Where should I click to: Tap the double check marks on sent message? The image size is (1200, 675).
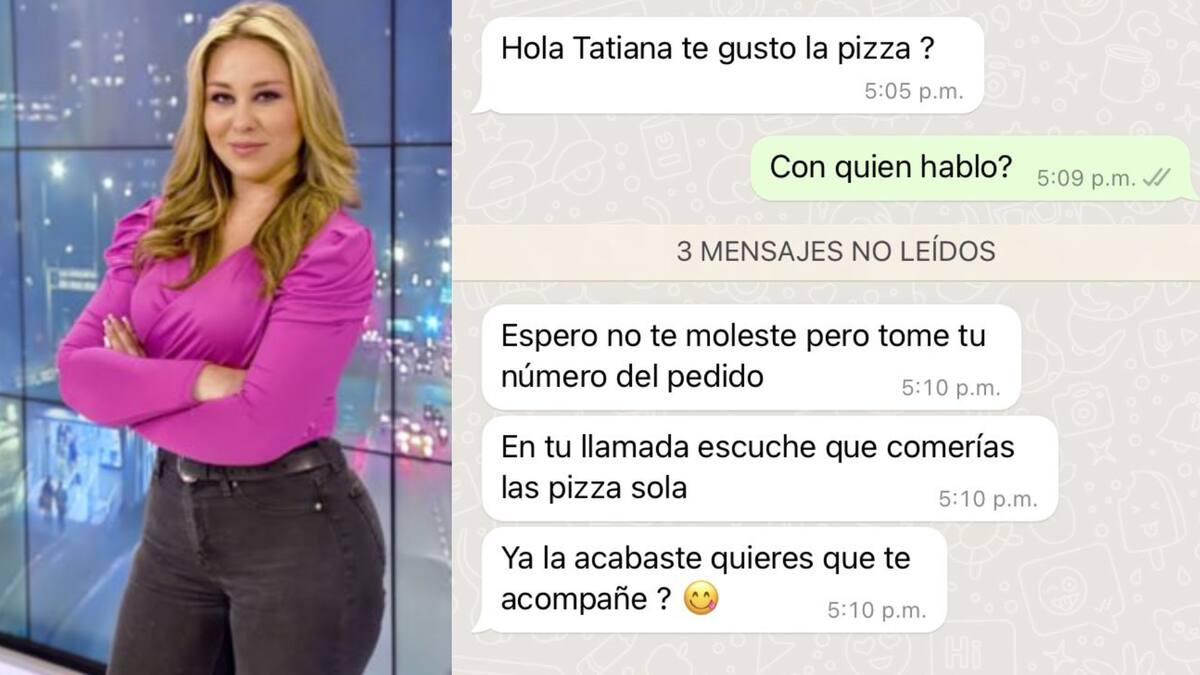coord(1156,178)
